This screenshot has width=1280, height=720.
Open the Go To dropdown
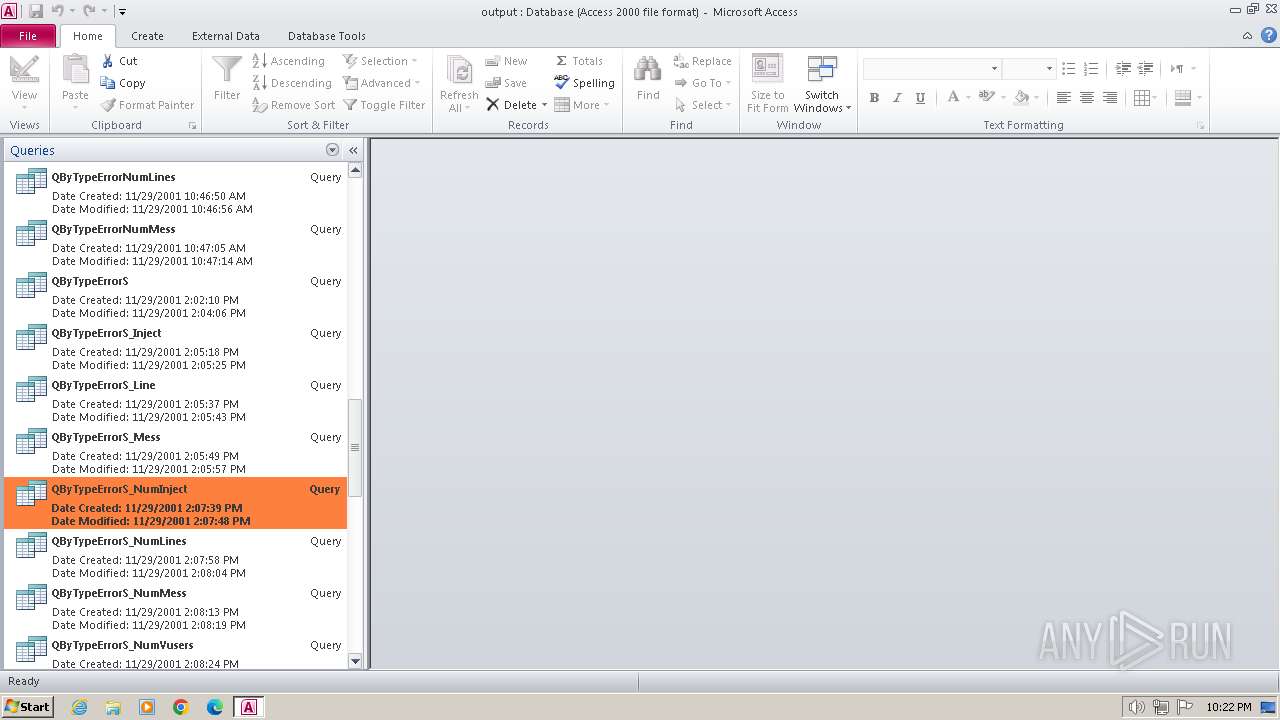703,83
